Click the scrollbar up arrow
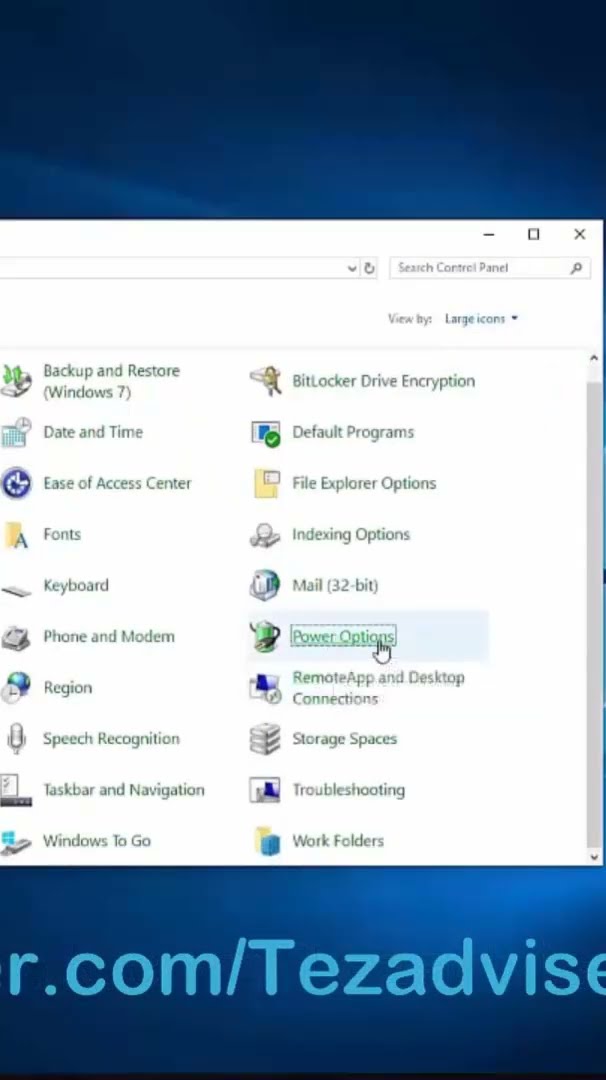606x1080 pixels. click(x=594, y=358)
